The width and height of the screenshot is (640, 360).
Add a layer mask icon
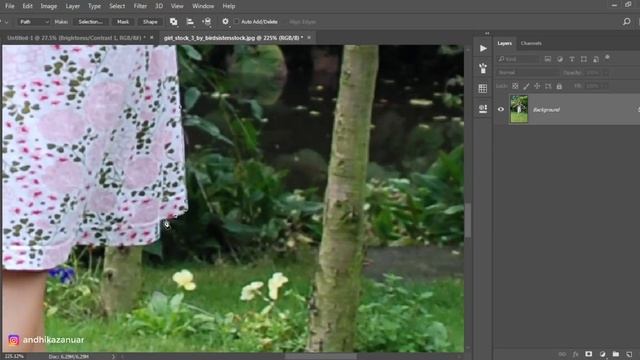pos(589,354)
